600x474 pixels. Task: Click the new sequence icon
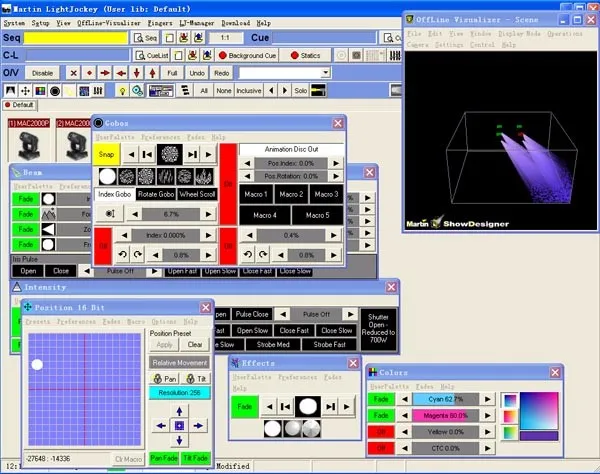[x=169, y=38]
